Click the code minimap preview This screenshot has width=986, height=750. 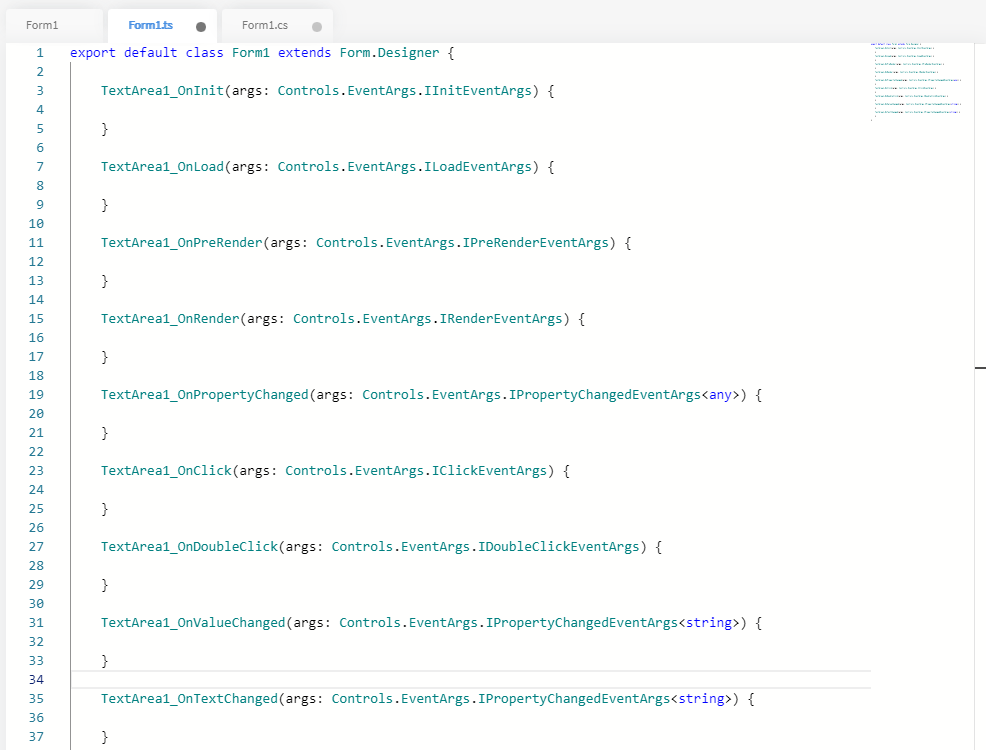[915, 82]
